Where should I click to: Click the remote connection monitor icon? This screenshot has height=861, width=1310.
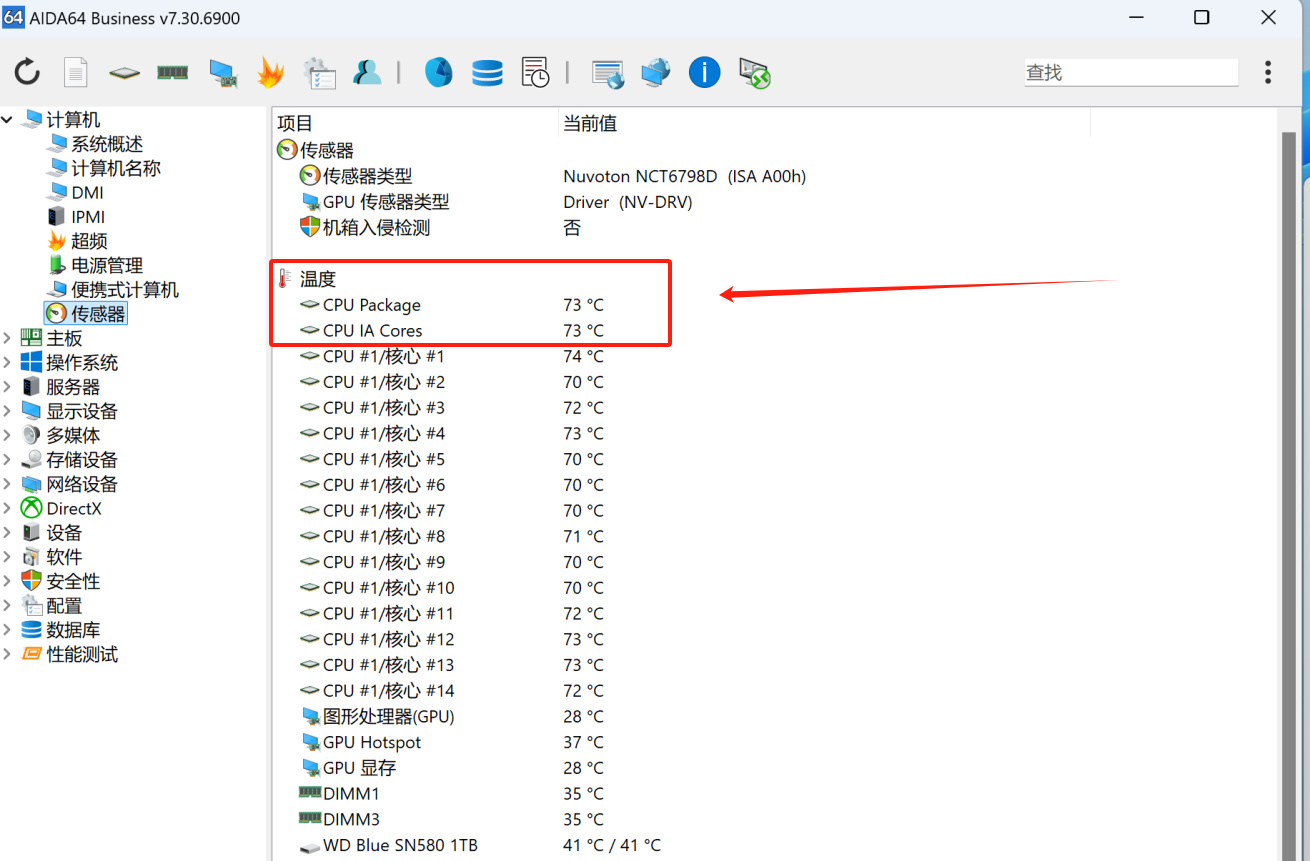pyautogui.click(x=754, y=73)
